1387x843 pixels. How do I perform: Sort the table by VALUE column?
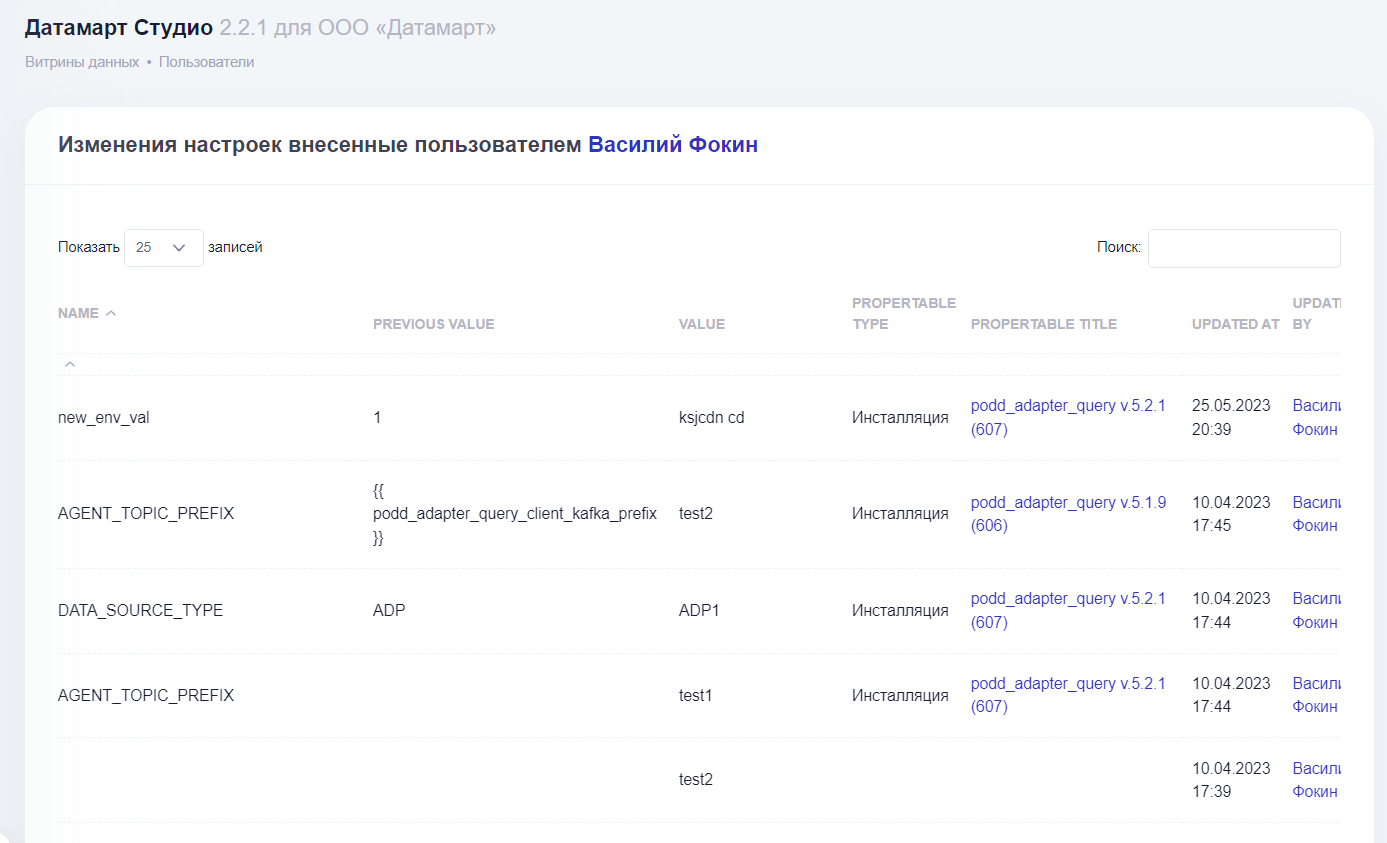701,323
